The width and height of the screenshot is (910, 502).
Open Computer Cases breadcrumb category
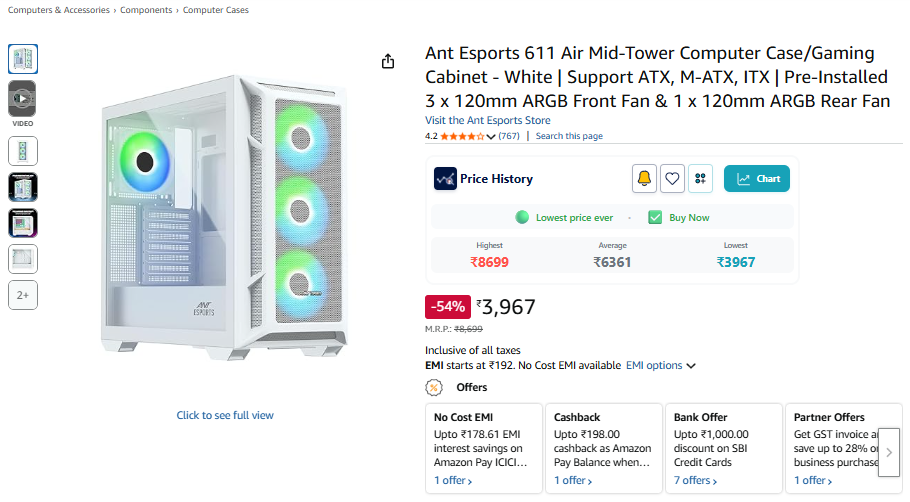click(x=216, y=10)
